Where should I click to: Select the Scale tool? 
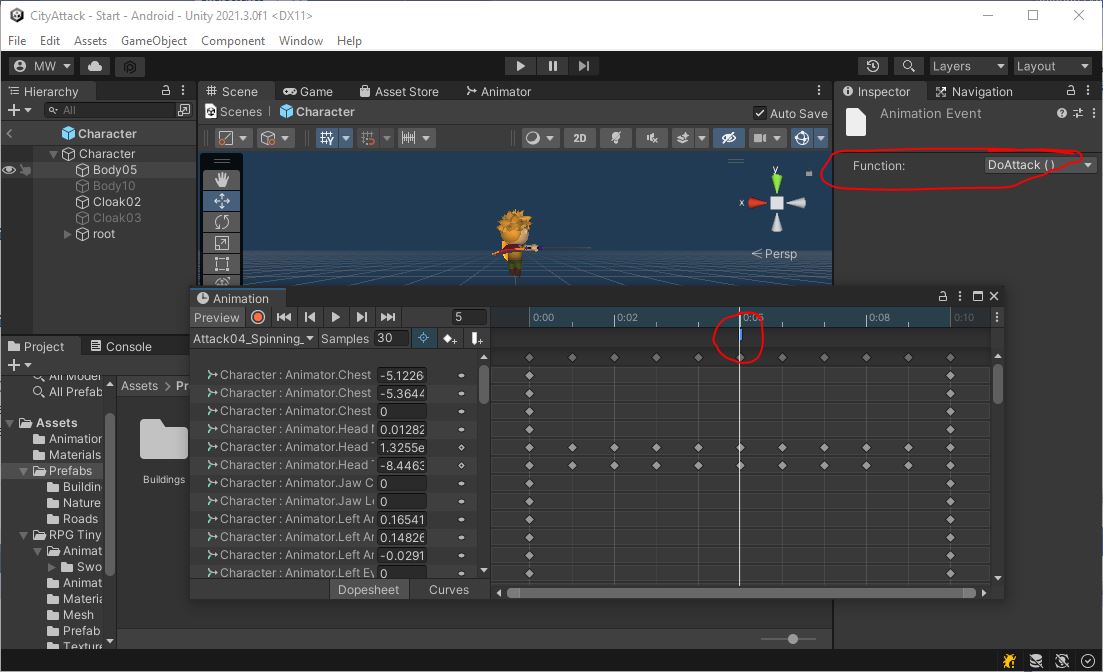[221, 243]
